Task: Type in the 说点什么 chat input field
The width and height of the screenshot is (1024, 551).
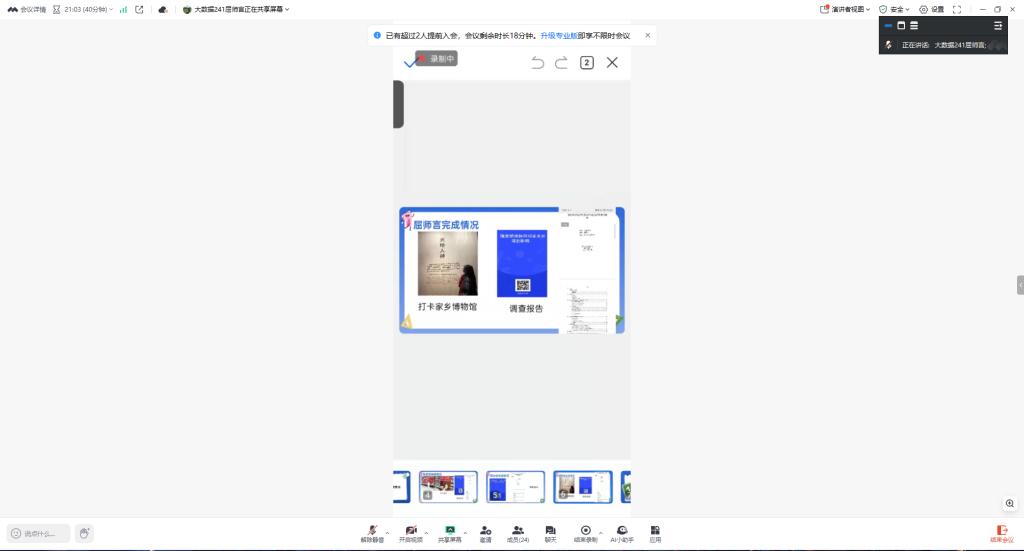Action: coord(40,533)
